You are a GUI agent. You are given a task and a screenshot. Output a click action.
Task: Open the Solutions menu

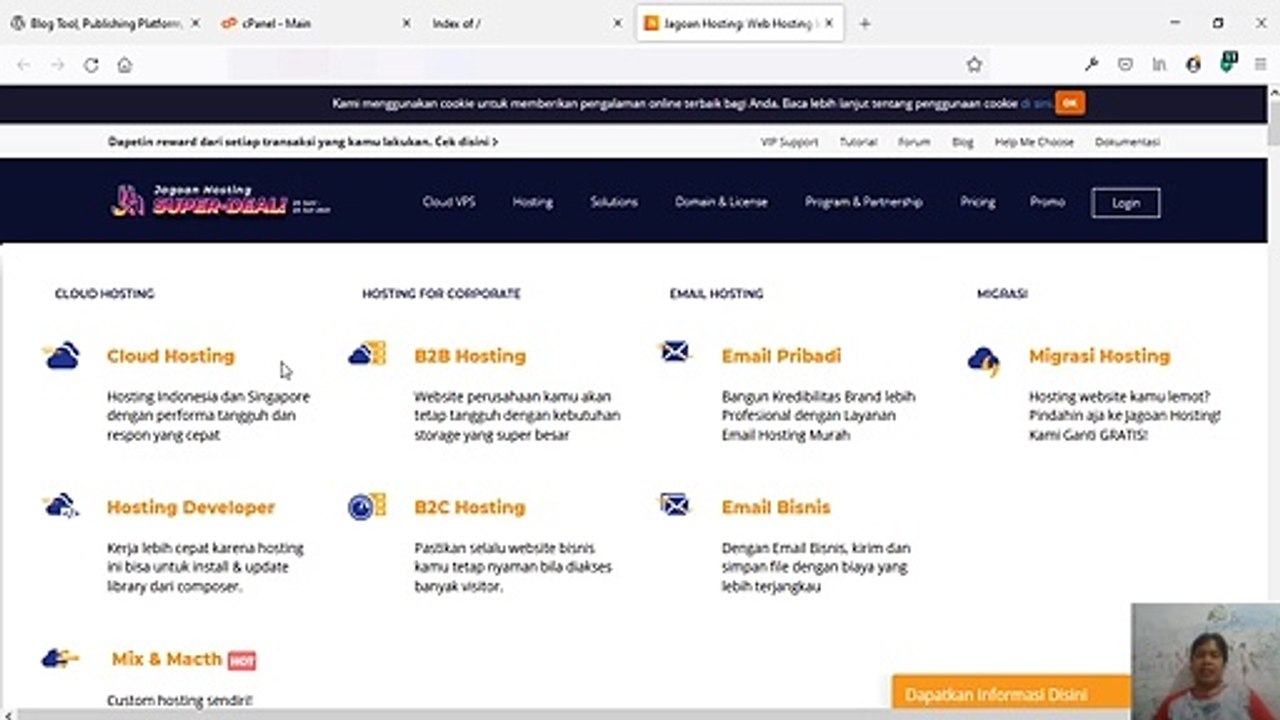tap(614, 202)
